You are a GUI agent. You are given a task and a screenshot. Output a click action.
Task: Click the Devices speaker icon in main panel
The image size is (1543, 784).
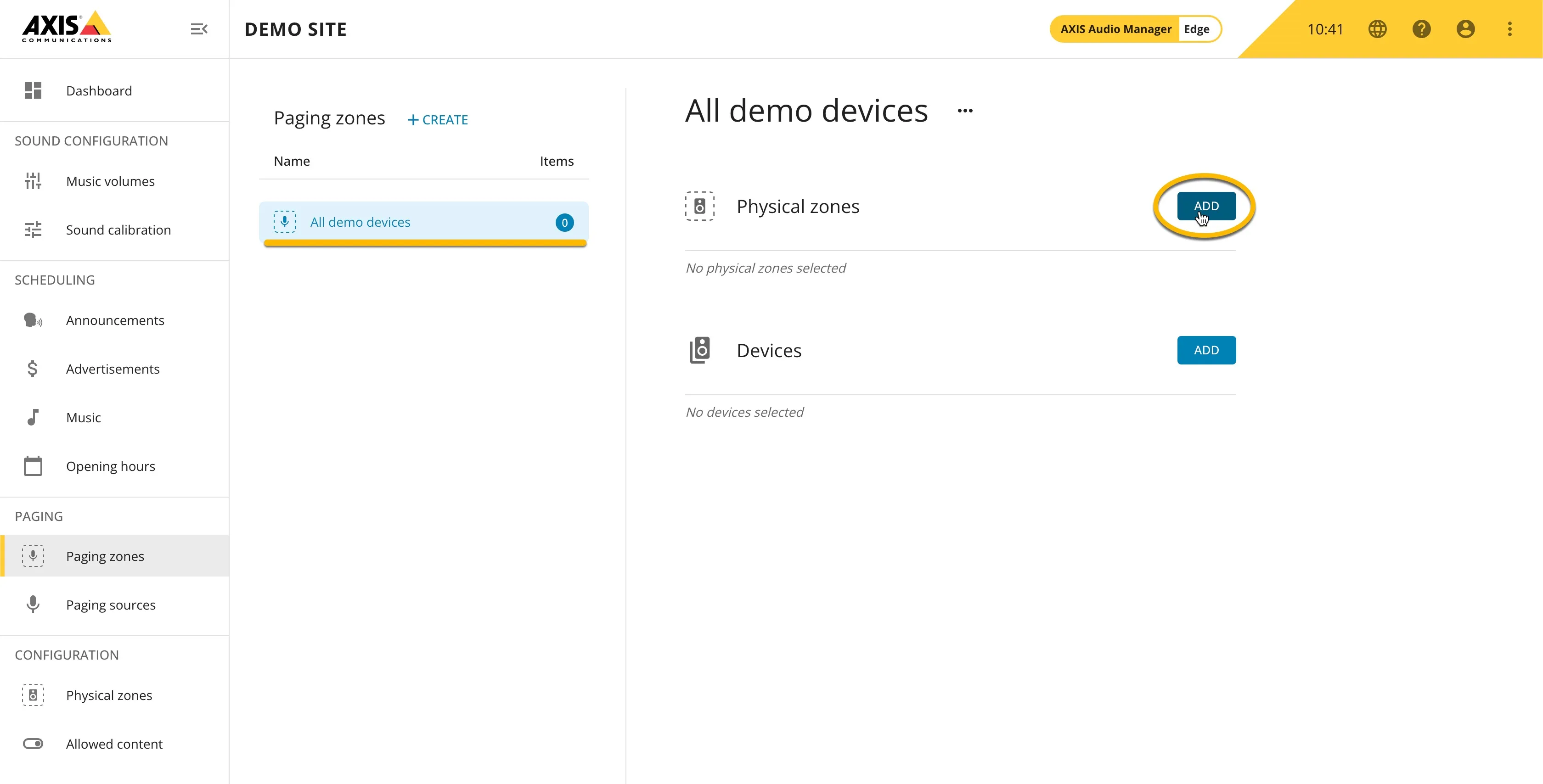point(699,350)
